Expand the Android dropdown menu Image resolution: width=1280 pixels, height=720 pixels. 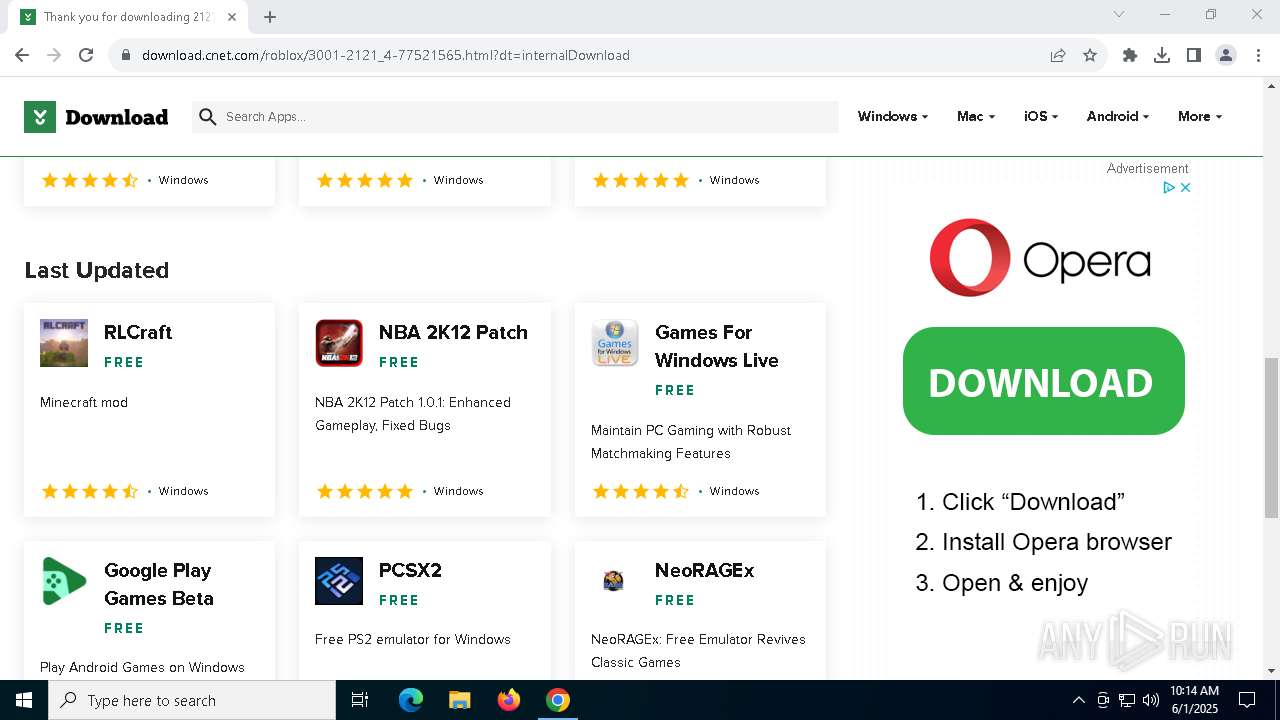point(1117,117)
